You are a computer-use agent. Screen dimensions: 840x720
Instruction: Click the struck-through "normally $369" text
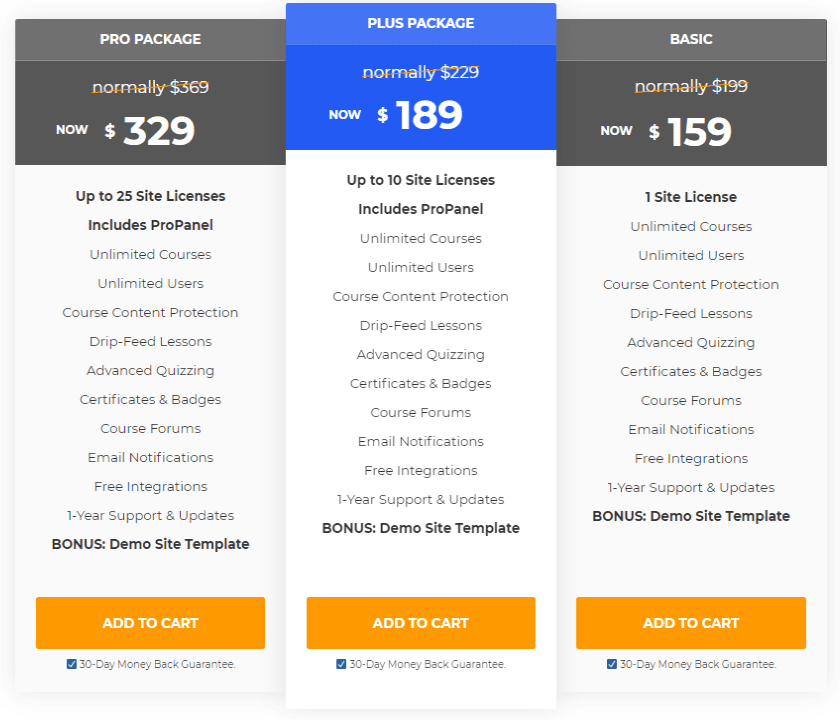pos(150,87)
